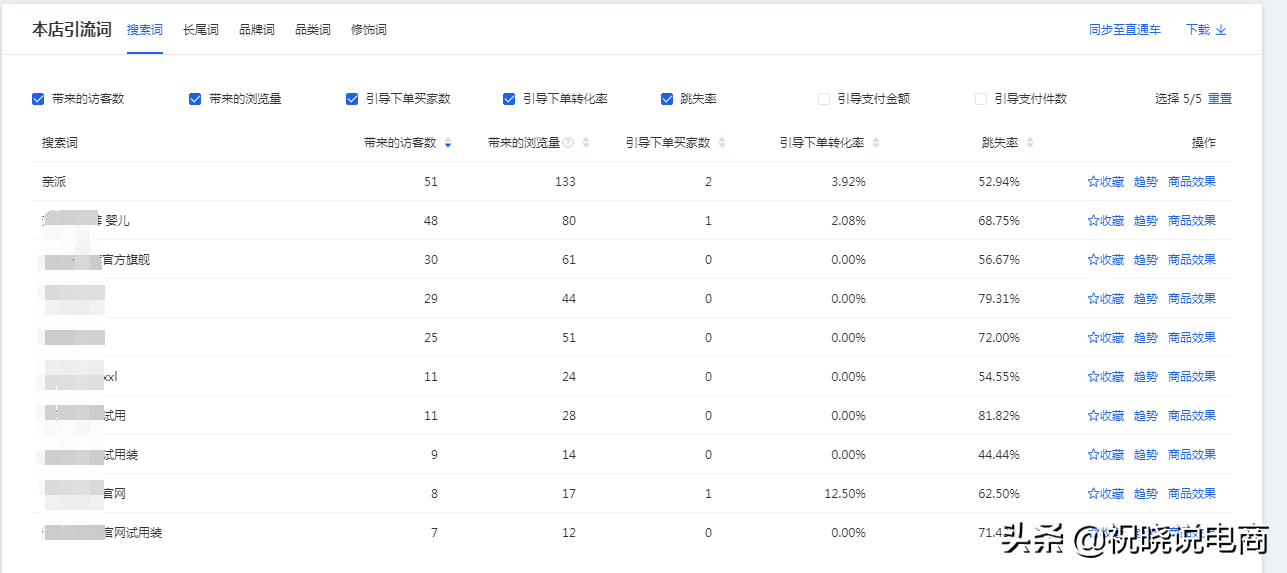Sort by 带来的浏览量 column arrows
The width and height of the screenshot is (1287, 573).
pos(586,143)
